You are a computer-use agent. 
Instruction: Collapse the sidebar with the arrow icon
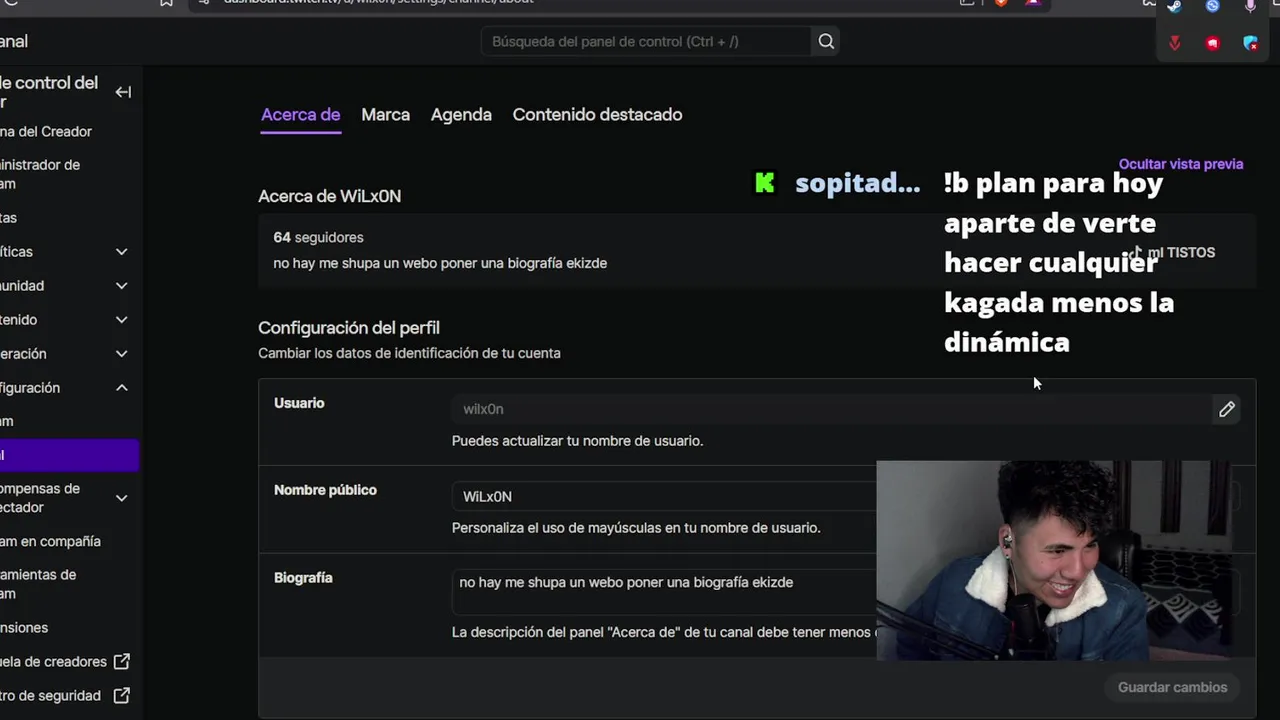(123, 92)
